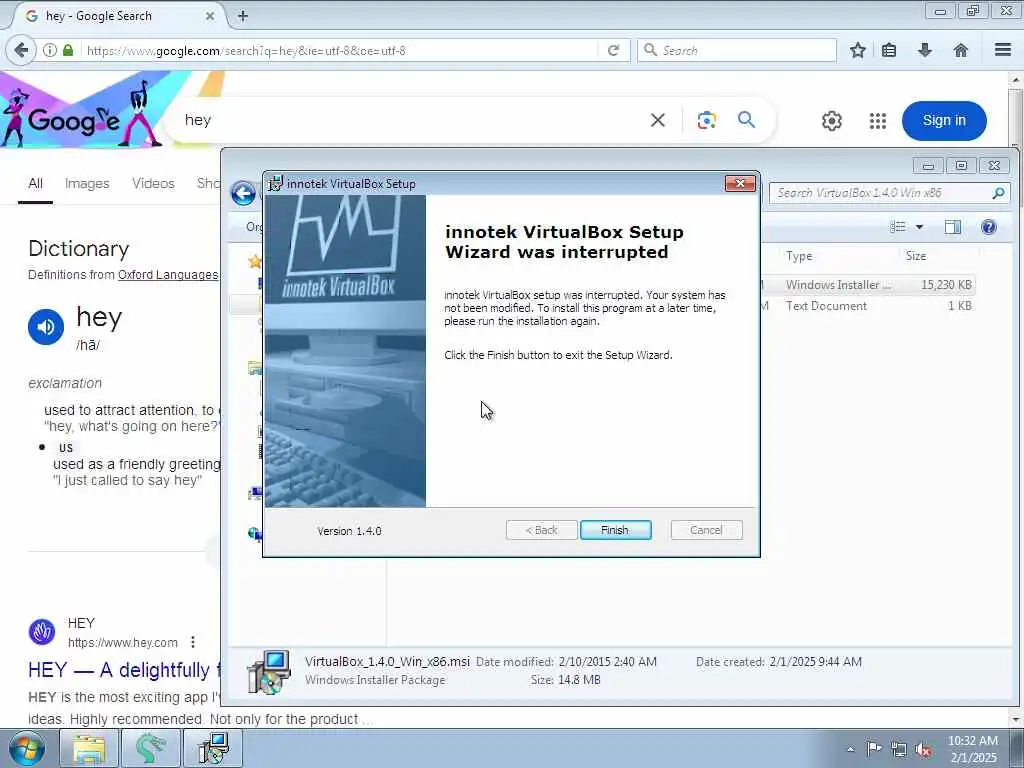Open a new Firefox tab

click(x=243, y=16)
